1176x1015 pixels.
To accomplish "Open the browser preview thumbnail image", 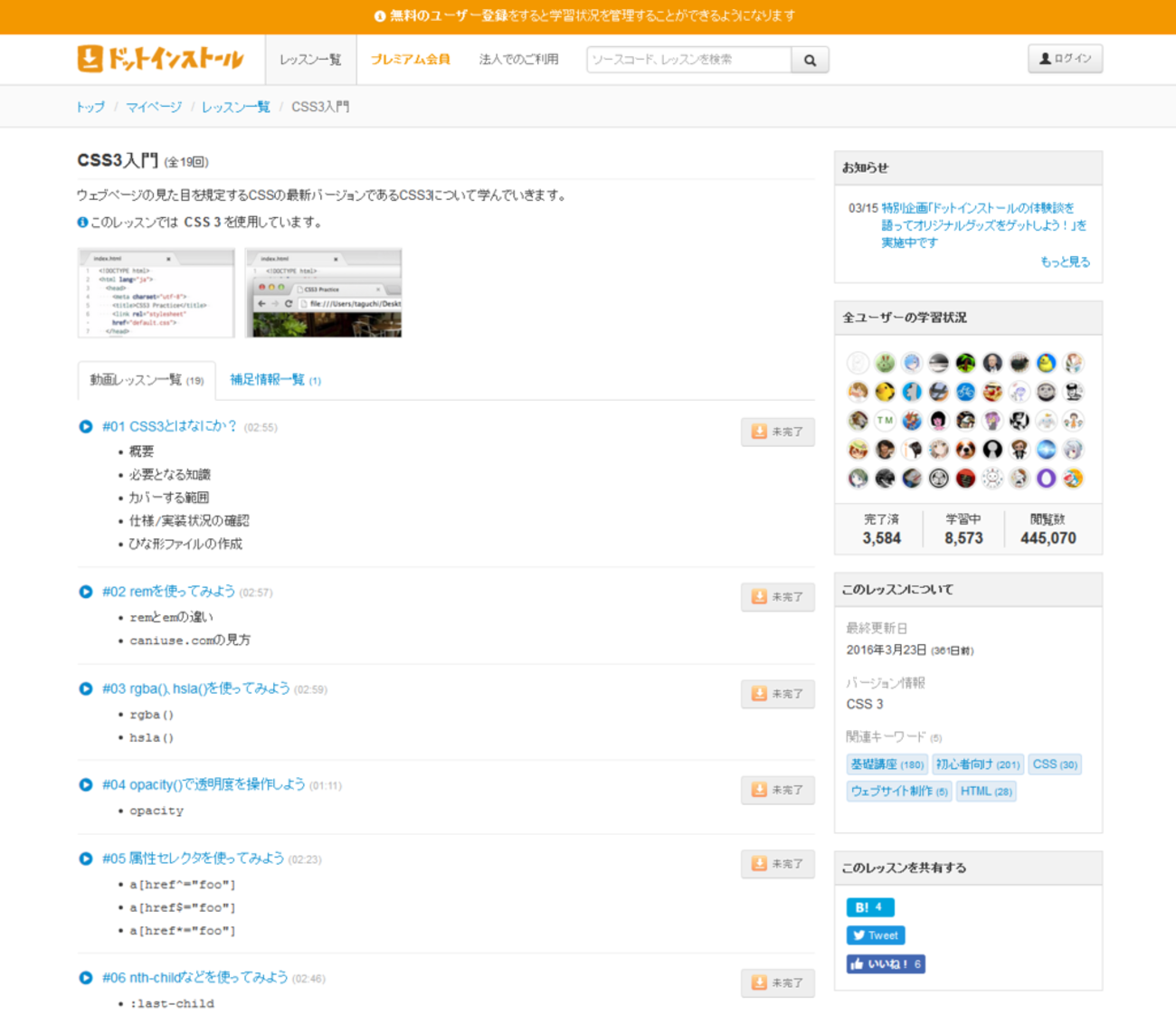I will [x=324, y=293].
